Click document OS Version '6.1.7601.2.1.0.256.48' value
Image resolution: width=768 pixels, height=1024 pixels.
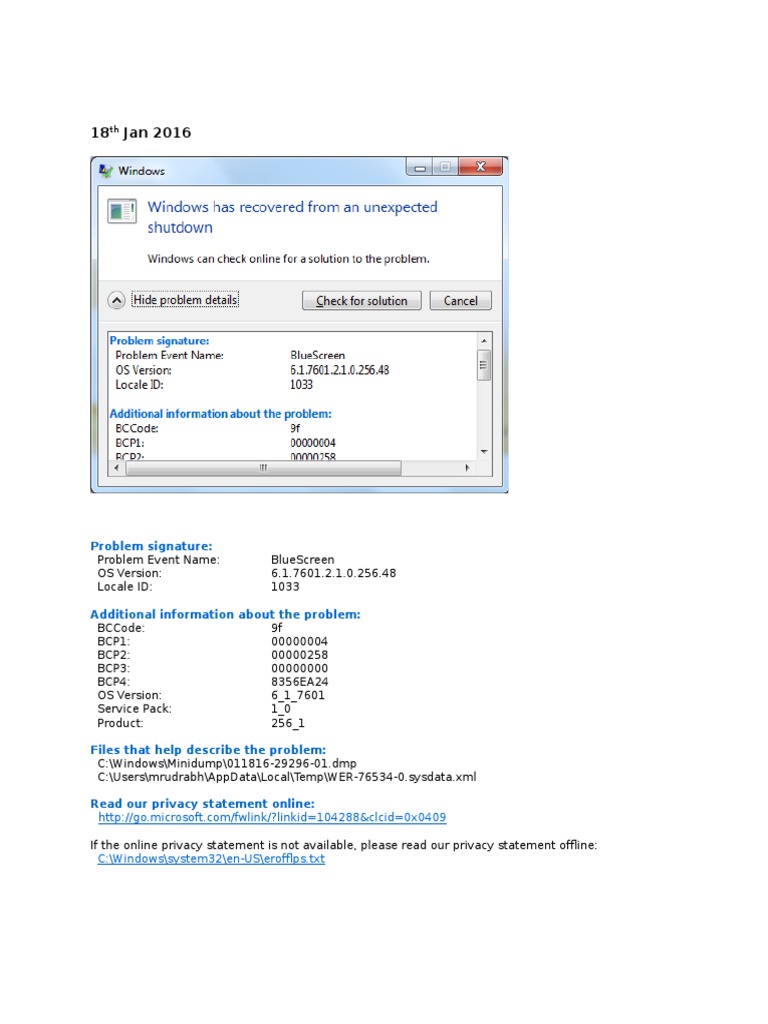pos(333,573)
